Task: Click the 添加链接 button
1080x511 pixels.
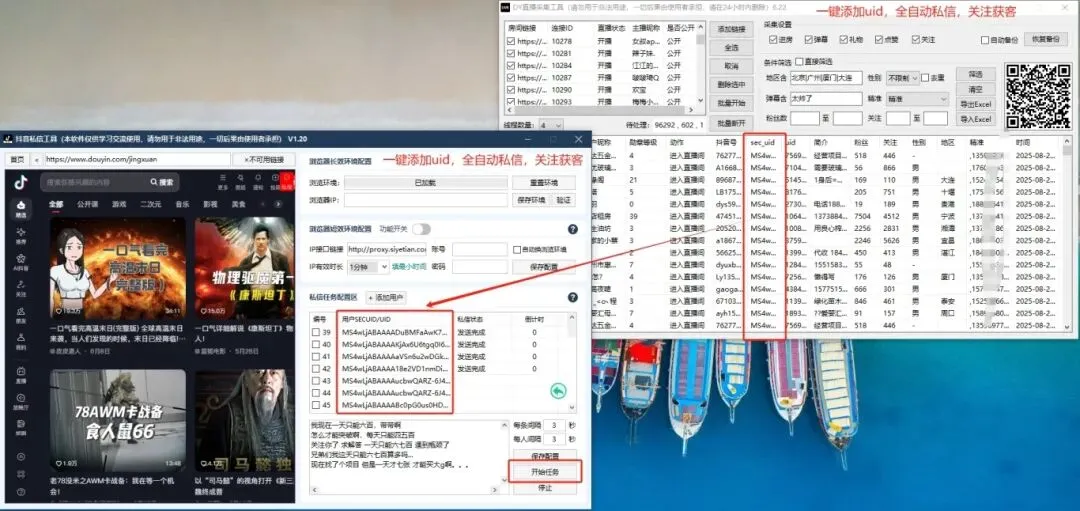Action: (x=731, y=30)
